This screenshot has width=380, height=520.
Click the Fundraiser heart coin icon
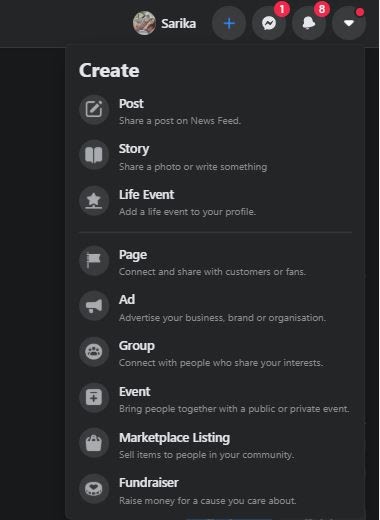[x=94, y=489]
